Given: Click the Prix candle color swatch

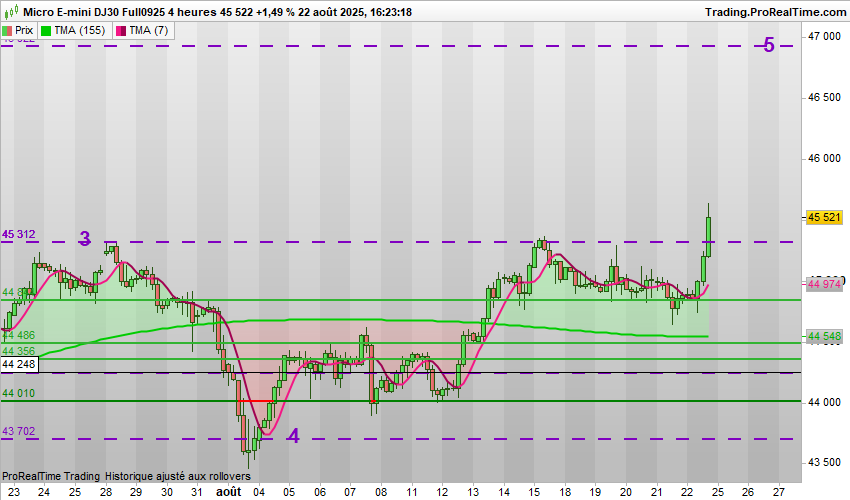Looking at the screenshot, I should pyautogui.click(x=7, y=31).
